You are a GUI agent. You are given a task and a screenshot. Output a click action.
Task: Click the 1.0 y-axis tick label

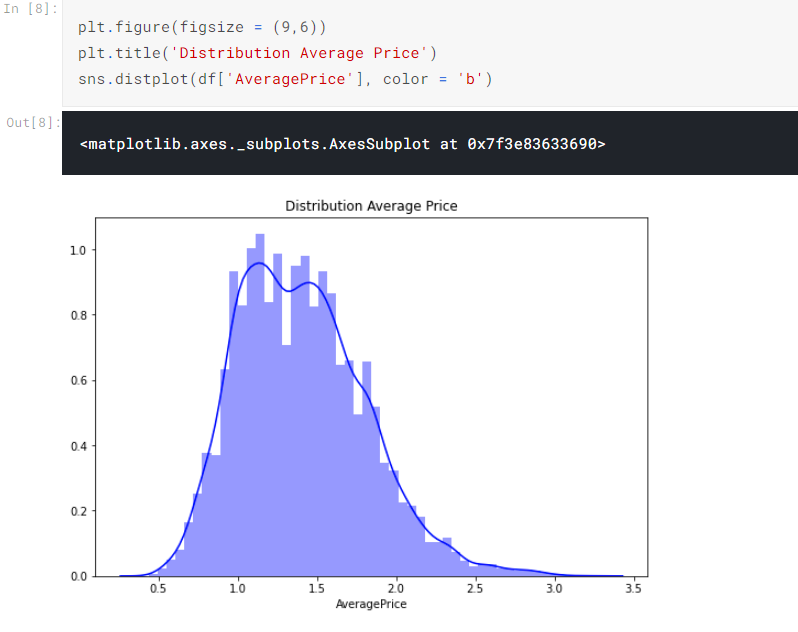[78, 250]
